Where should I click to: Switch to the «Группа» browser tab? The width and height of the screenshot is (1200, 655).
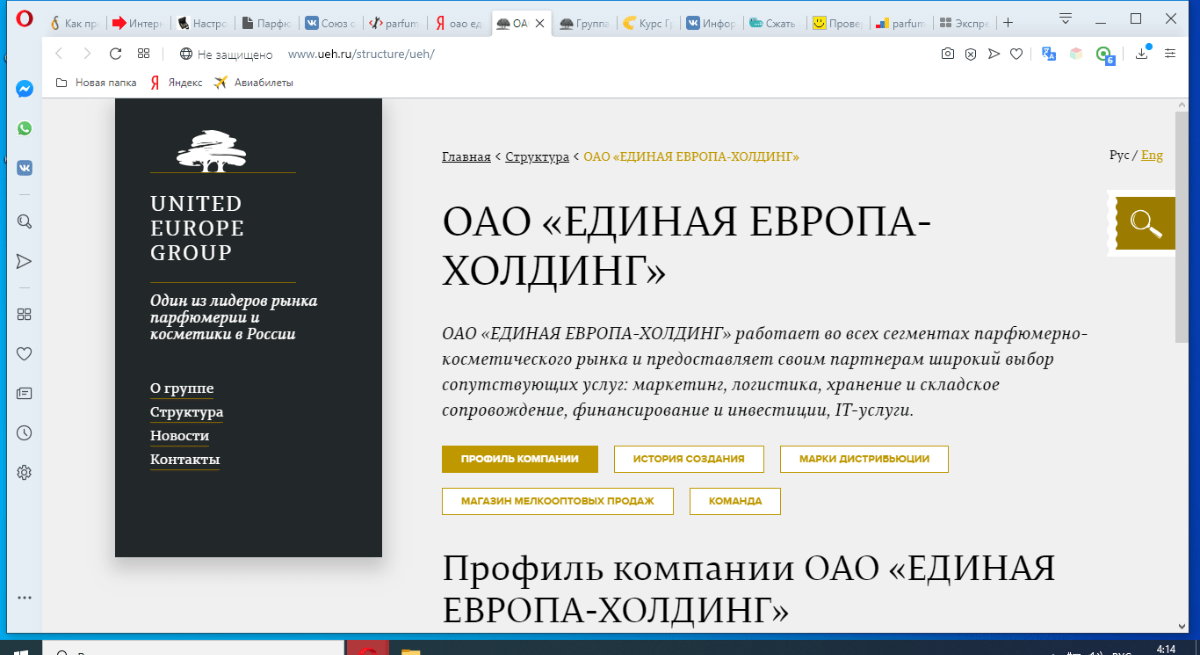(x=585, y=20)
